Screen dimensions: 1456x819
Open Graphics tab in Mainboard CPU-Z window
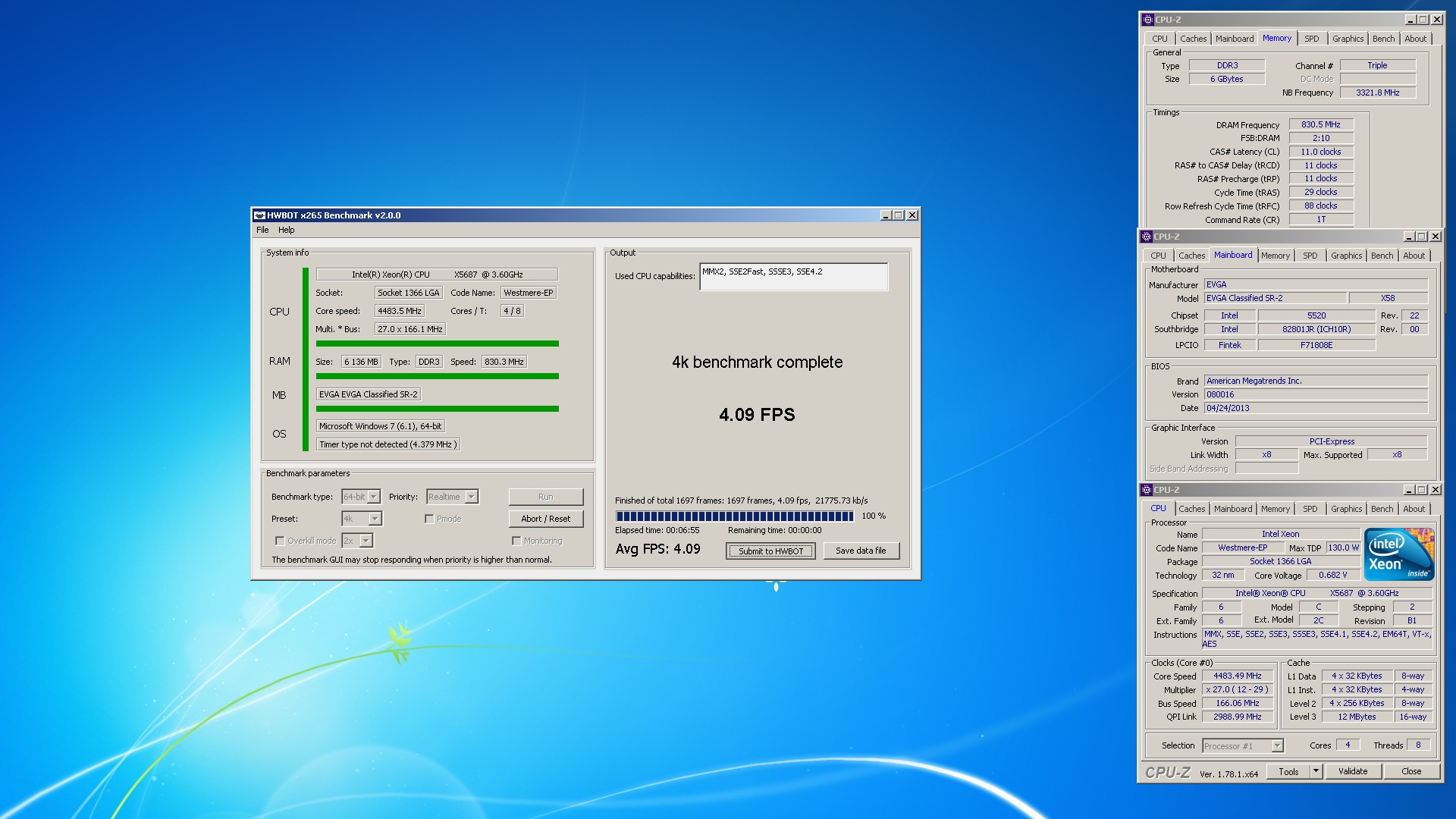click(1346, 256)
